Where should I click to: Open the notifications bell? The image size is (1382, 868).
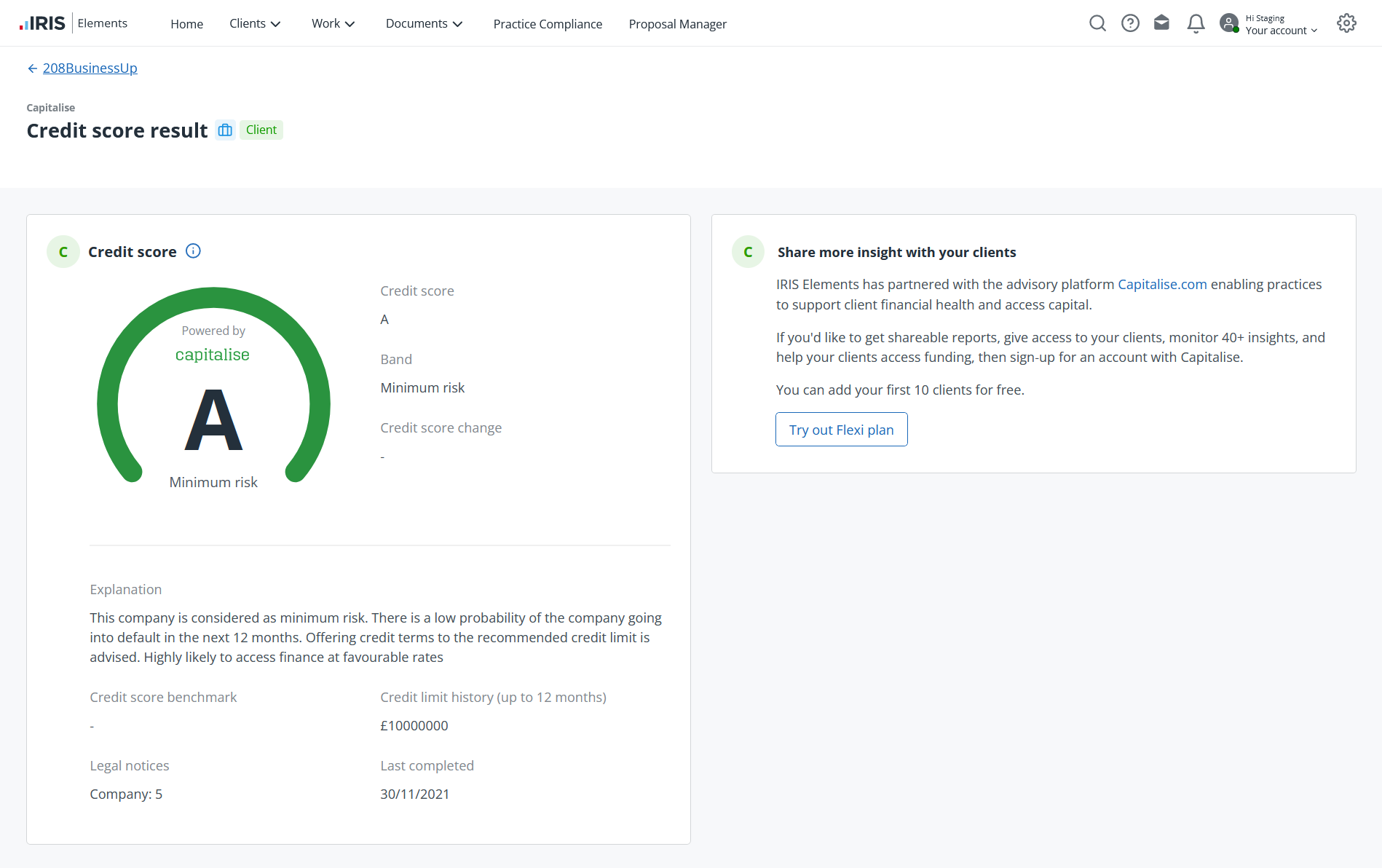pos(1196,24)
